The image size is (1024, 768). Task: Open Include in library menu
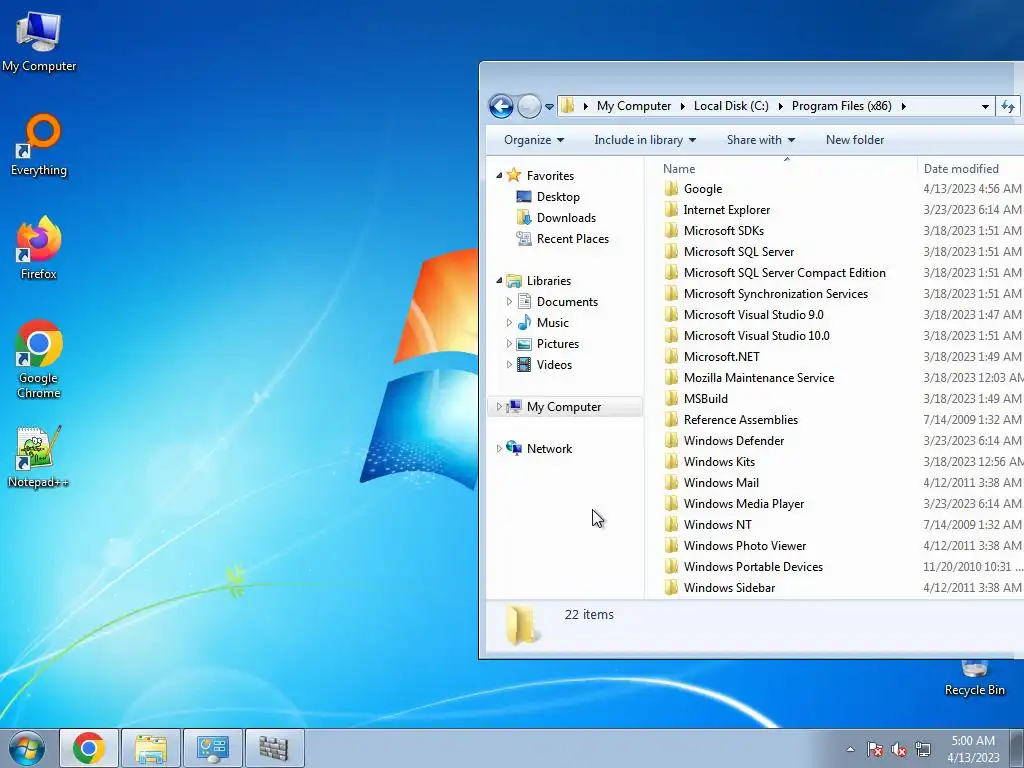pyautogui.click(x=645, y=140)
